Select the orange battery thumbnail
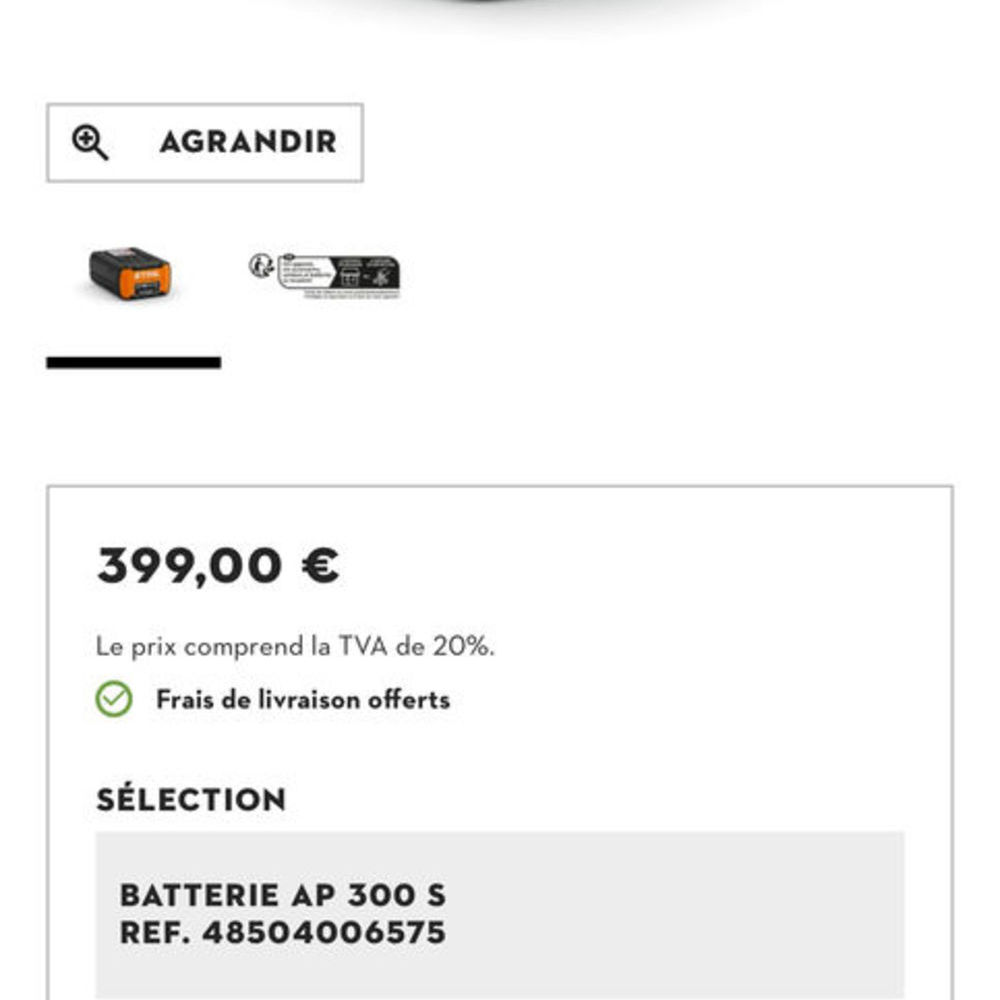The width and height of the screenshot is (1000, 1000). (x=130, y=274)
